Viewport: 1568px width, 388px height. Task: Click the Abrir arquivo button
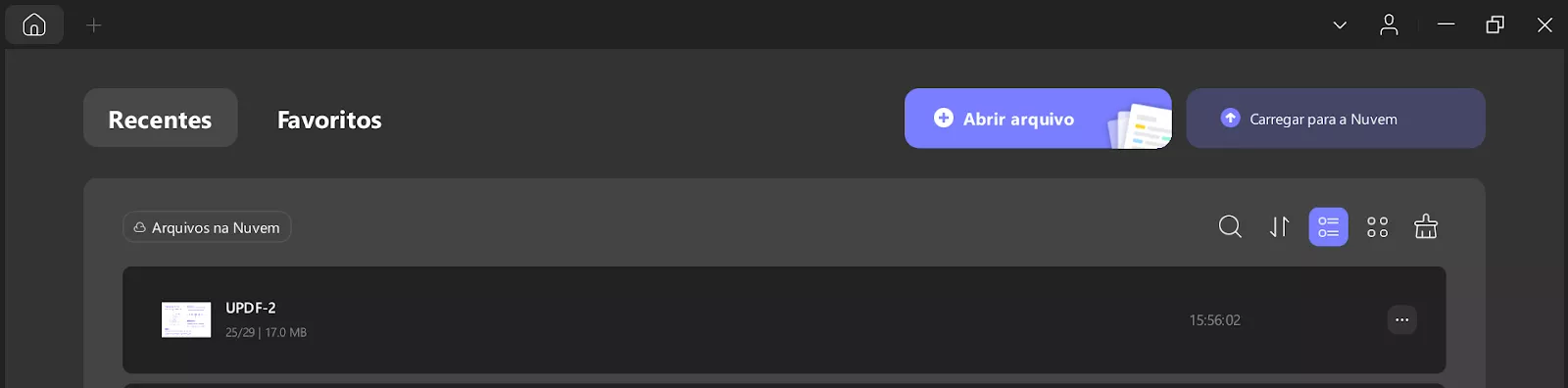click(x=1038, y=119)
